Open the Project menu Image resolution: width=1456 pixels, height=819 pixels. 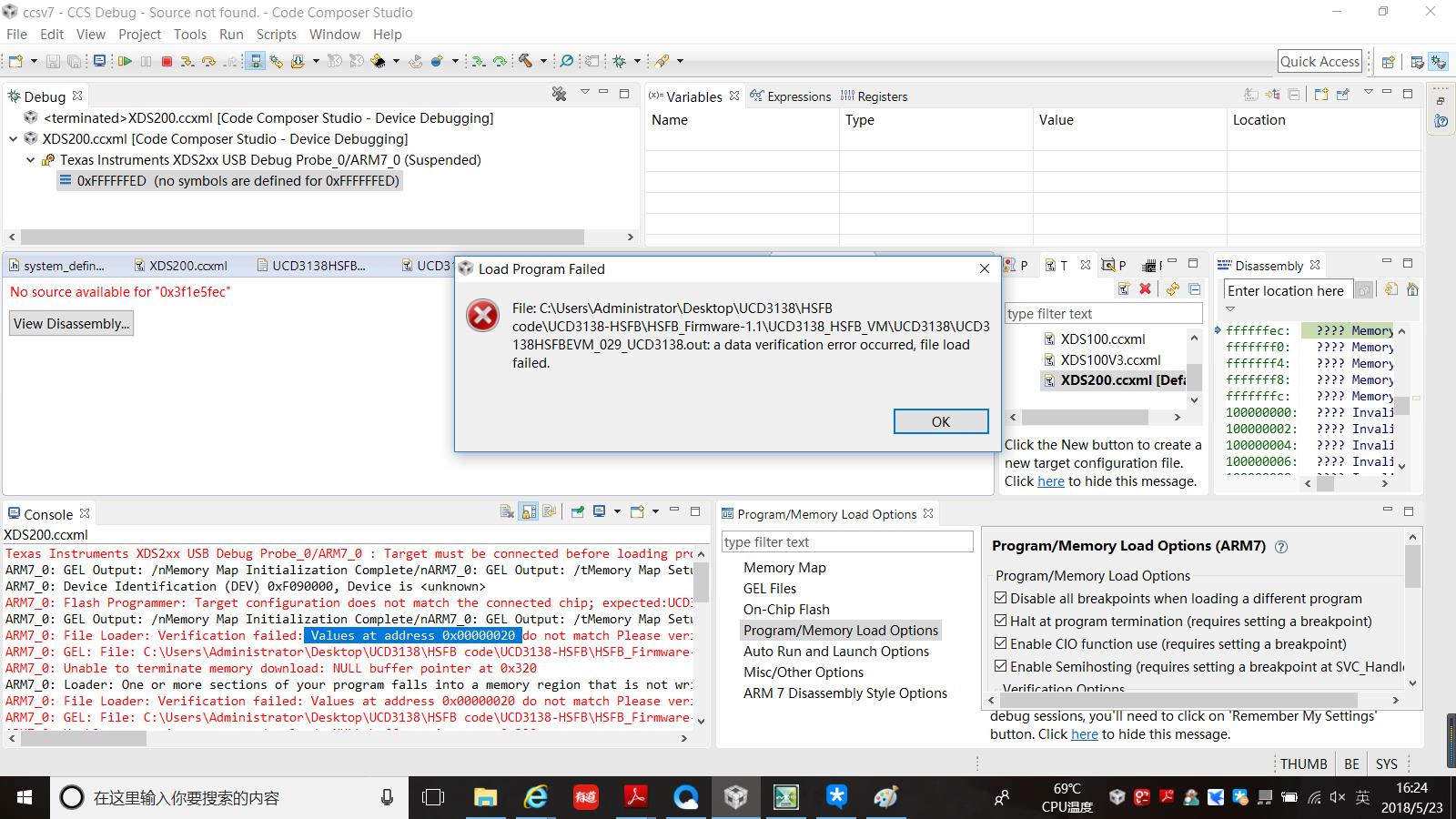pyautogui.click(x=139, y=34)
